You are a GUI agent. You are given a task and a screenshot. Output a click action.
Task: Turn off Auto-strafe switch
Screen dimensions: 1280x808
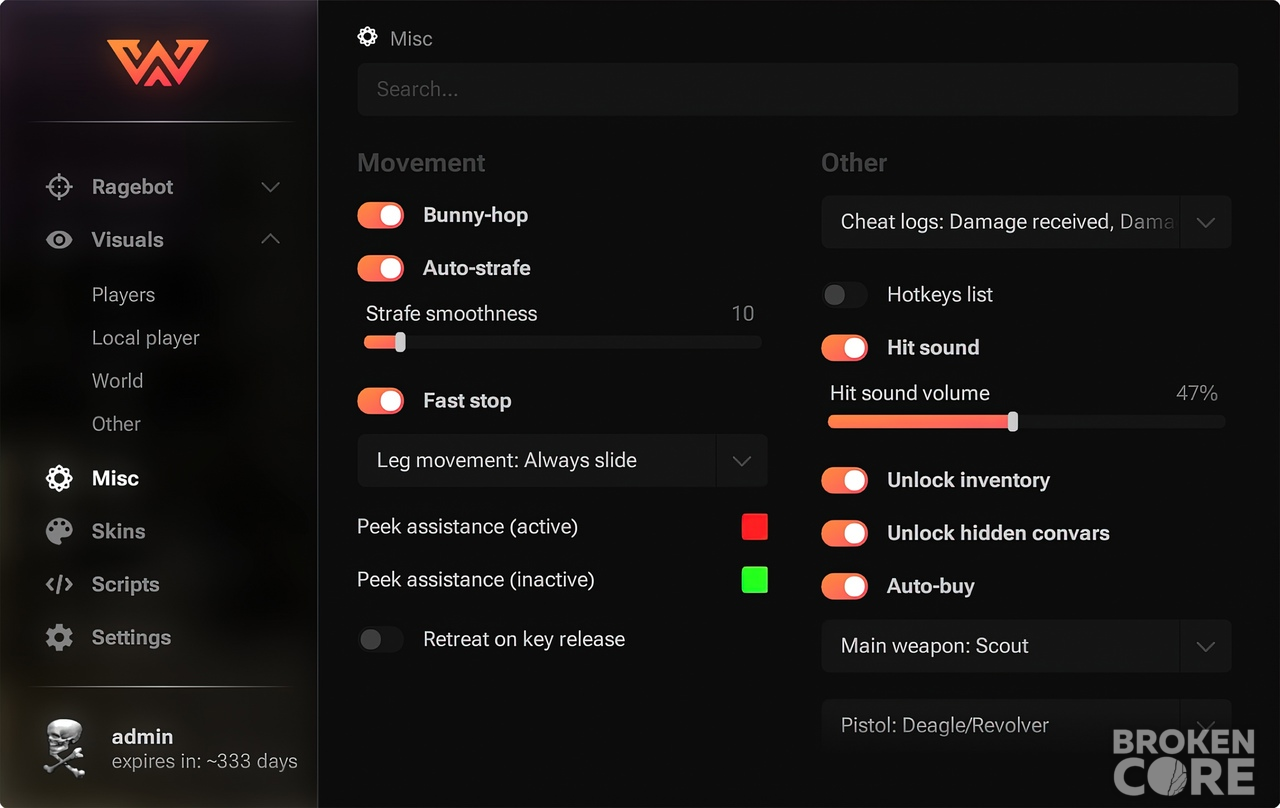[381, 268]
